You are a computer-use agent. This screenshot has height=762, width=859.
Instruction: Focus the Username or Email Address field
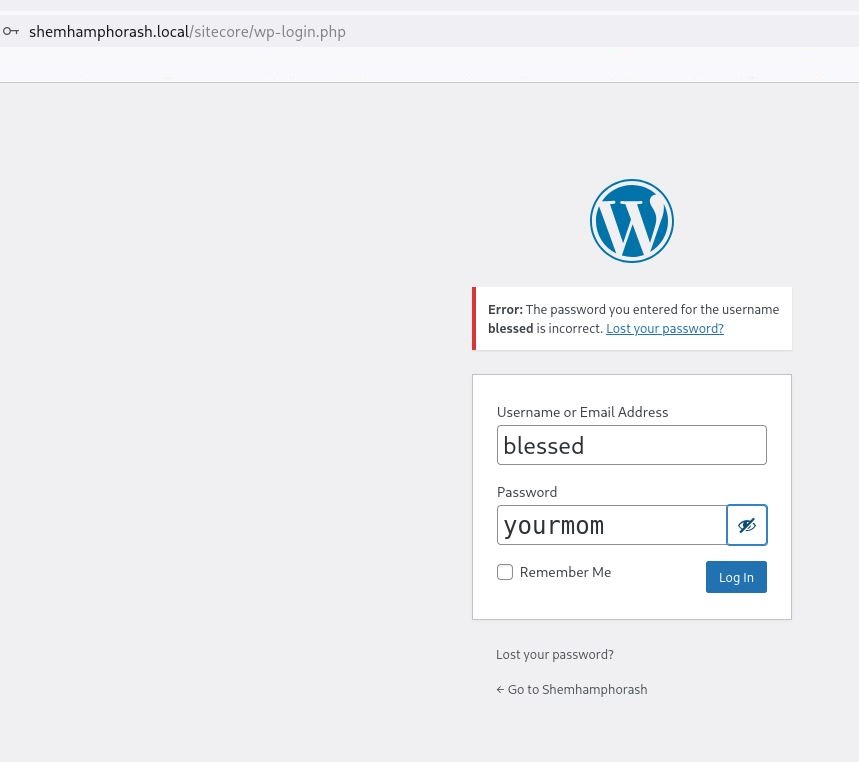coord(632,445)
